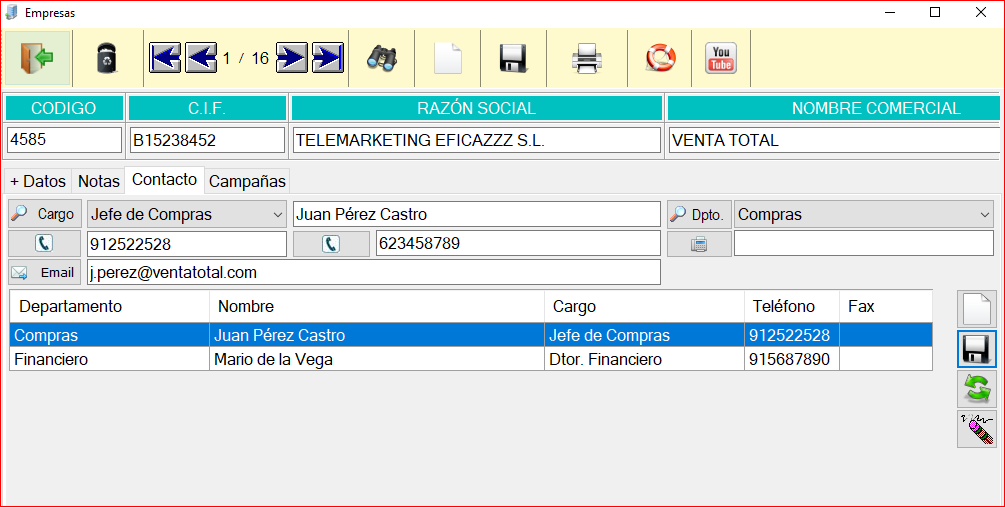This screenshot has height=507, width=1005.
Task: Save company with toolbar floppy disk icon
Action: click(x=513, y=58)
